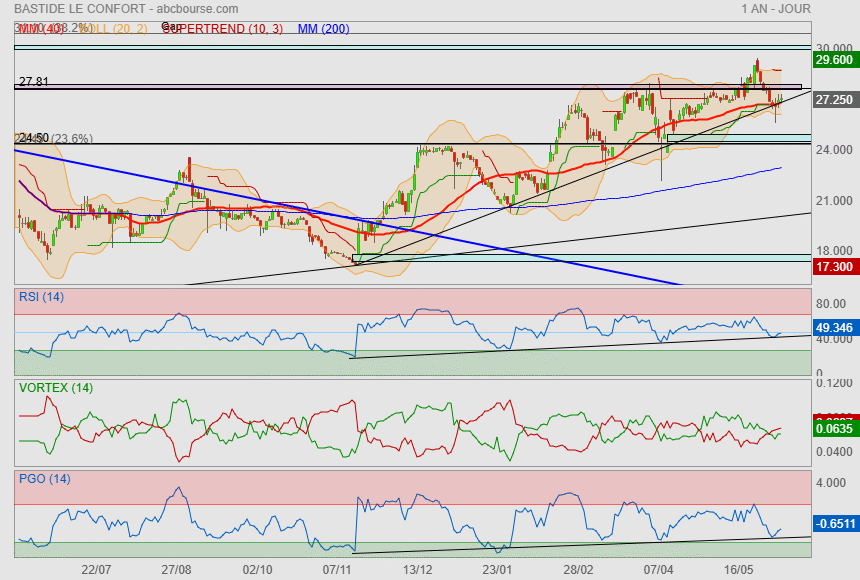The height and width of the screenshot is (580, 860).
Task: Click the 24.000 price axis value
Action: 834,150
